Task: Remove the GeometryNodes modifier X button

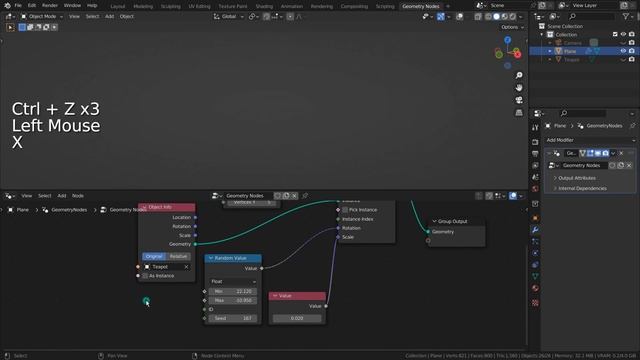Action: [x=621, y=153]
